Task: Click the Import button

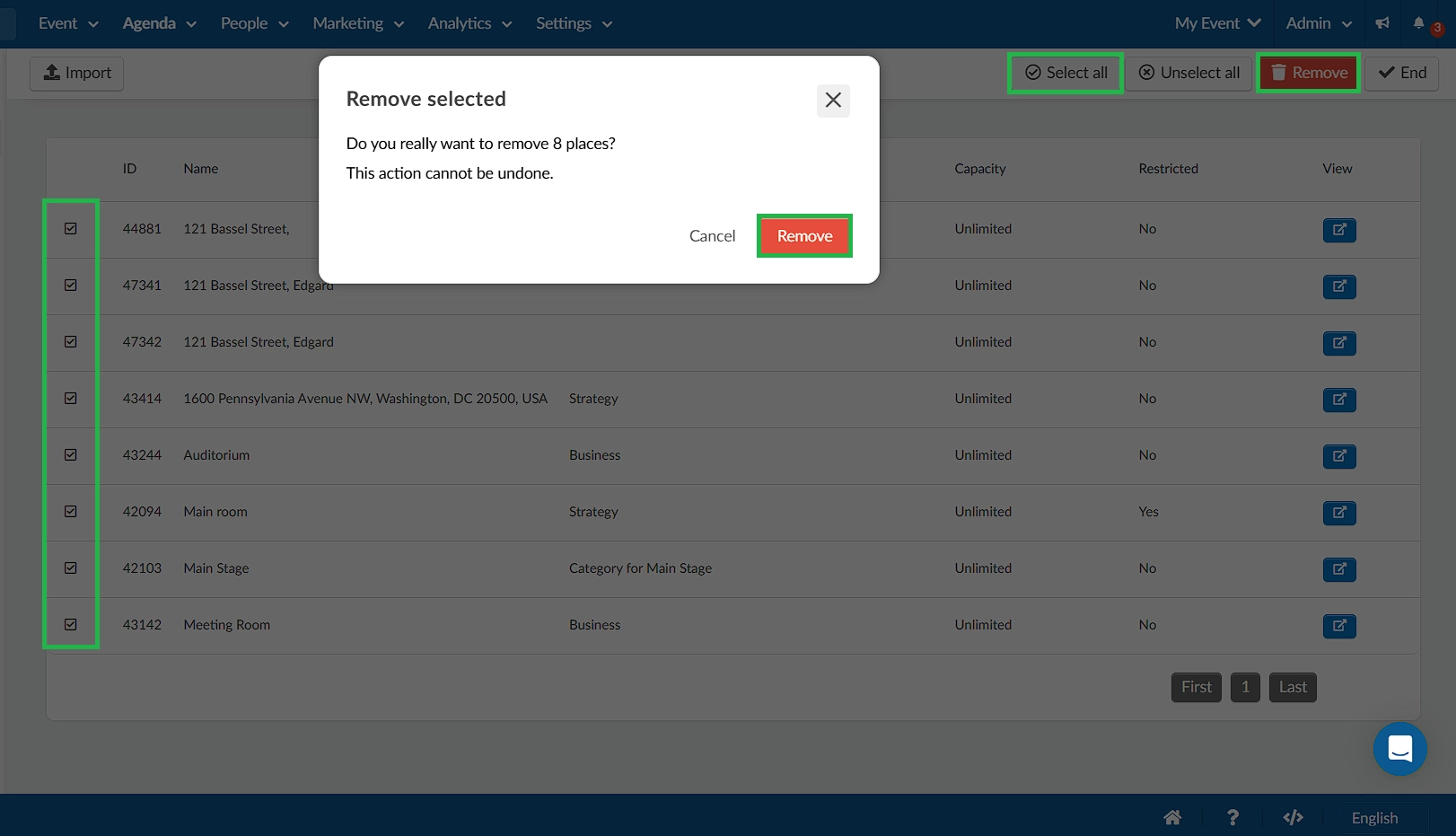Action: [77, 73]
